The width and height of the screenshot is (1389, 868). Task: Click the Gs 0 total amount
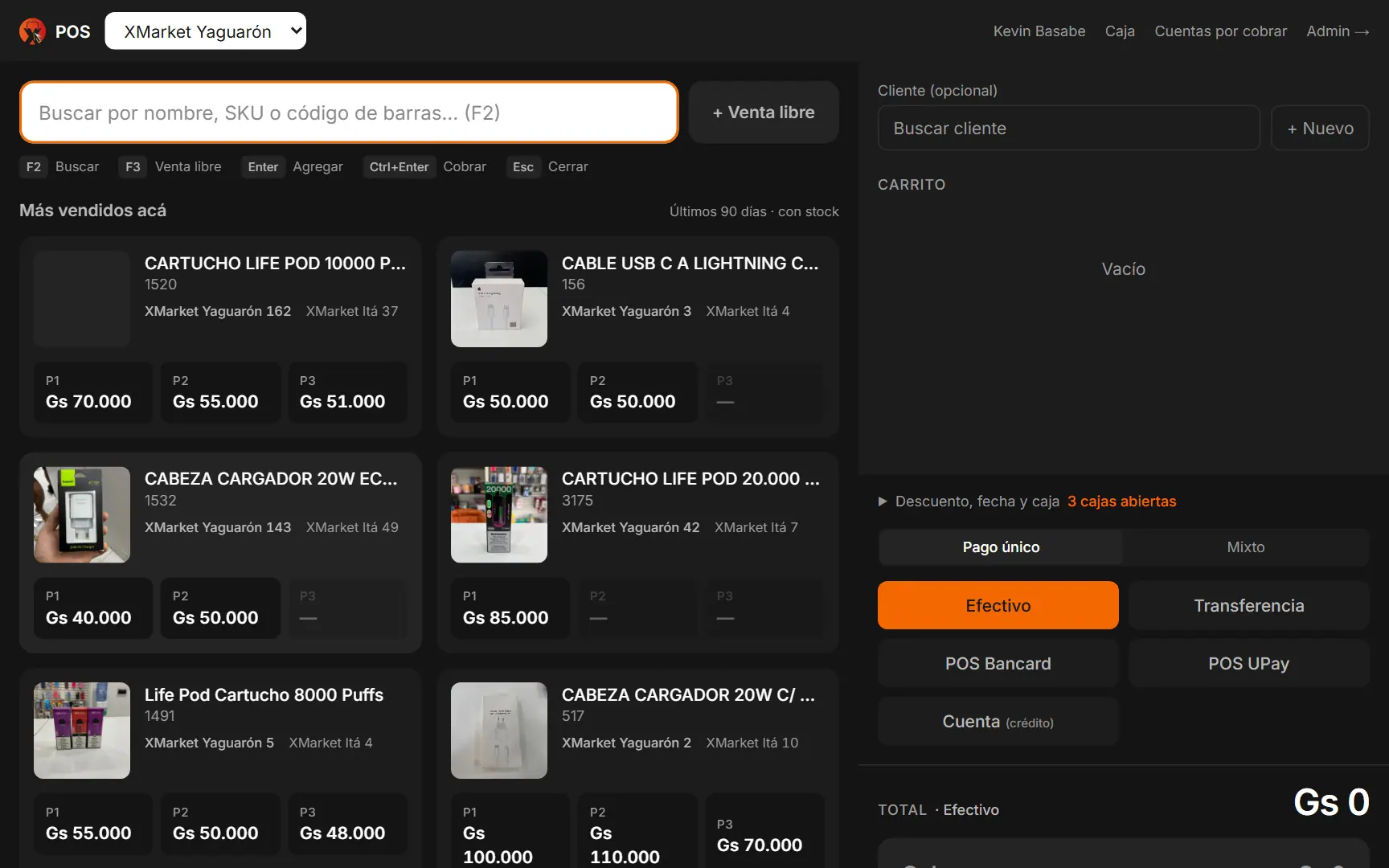tap(1331, 802)
